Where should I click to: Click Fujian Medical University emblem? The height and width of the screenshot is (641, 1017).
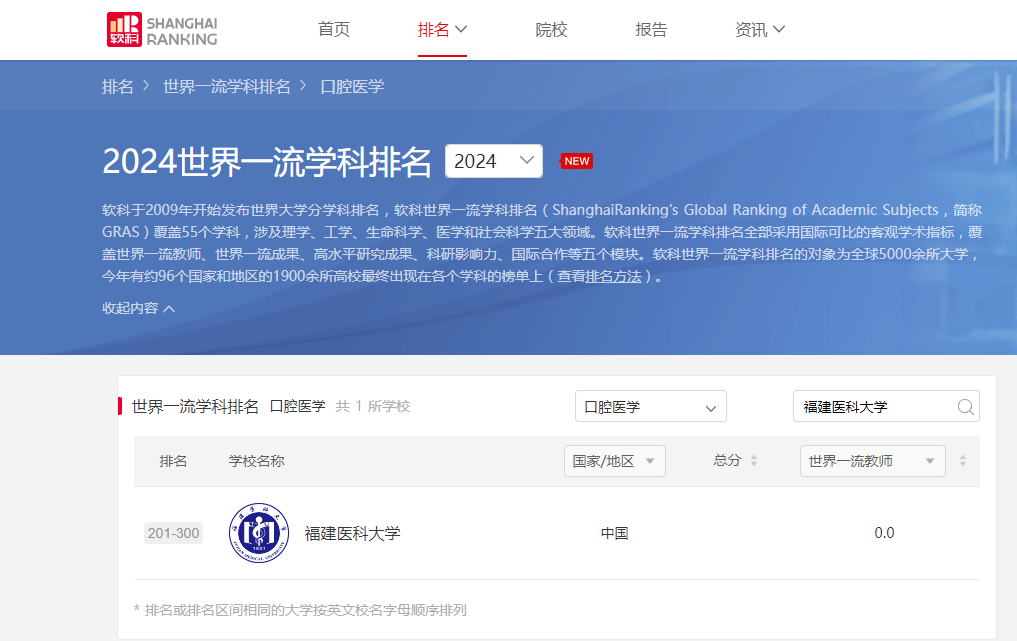coord(258,533)
